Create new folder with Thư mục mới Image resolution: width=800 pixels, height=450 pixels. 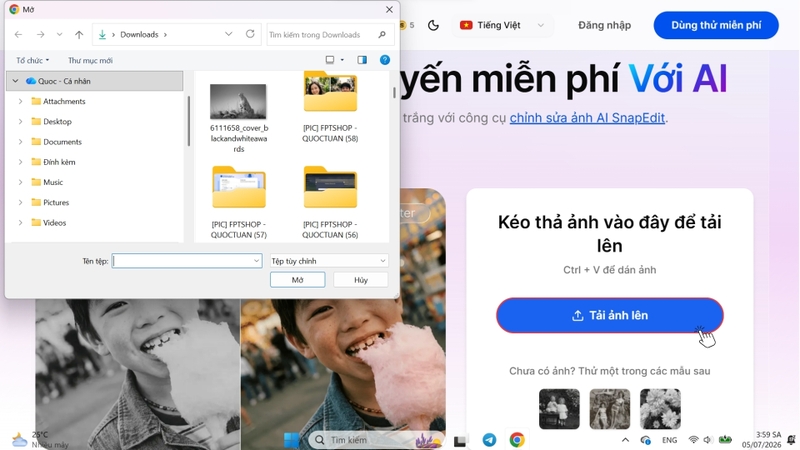pos(90,60)
